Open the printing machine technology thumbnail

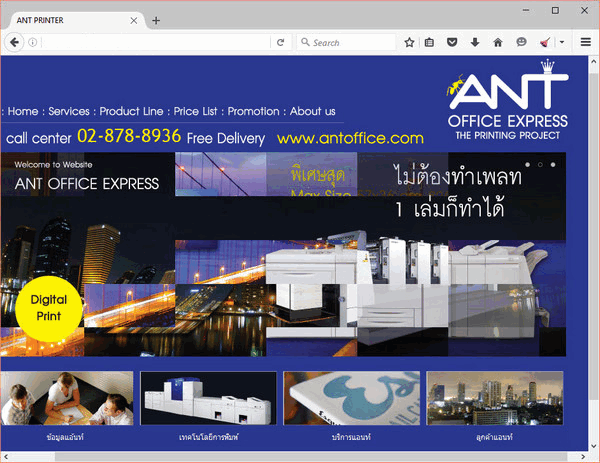(208, 400)
